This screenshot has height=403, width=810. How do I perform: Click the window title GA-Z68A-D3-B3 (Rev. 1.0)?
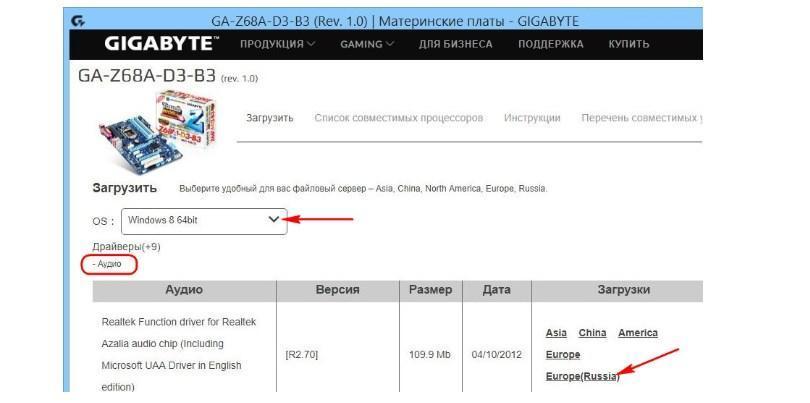(x=395, y=22)
